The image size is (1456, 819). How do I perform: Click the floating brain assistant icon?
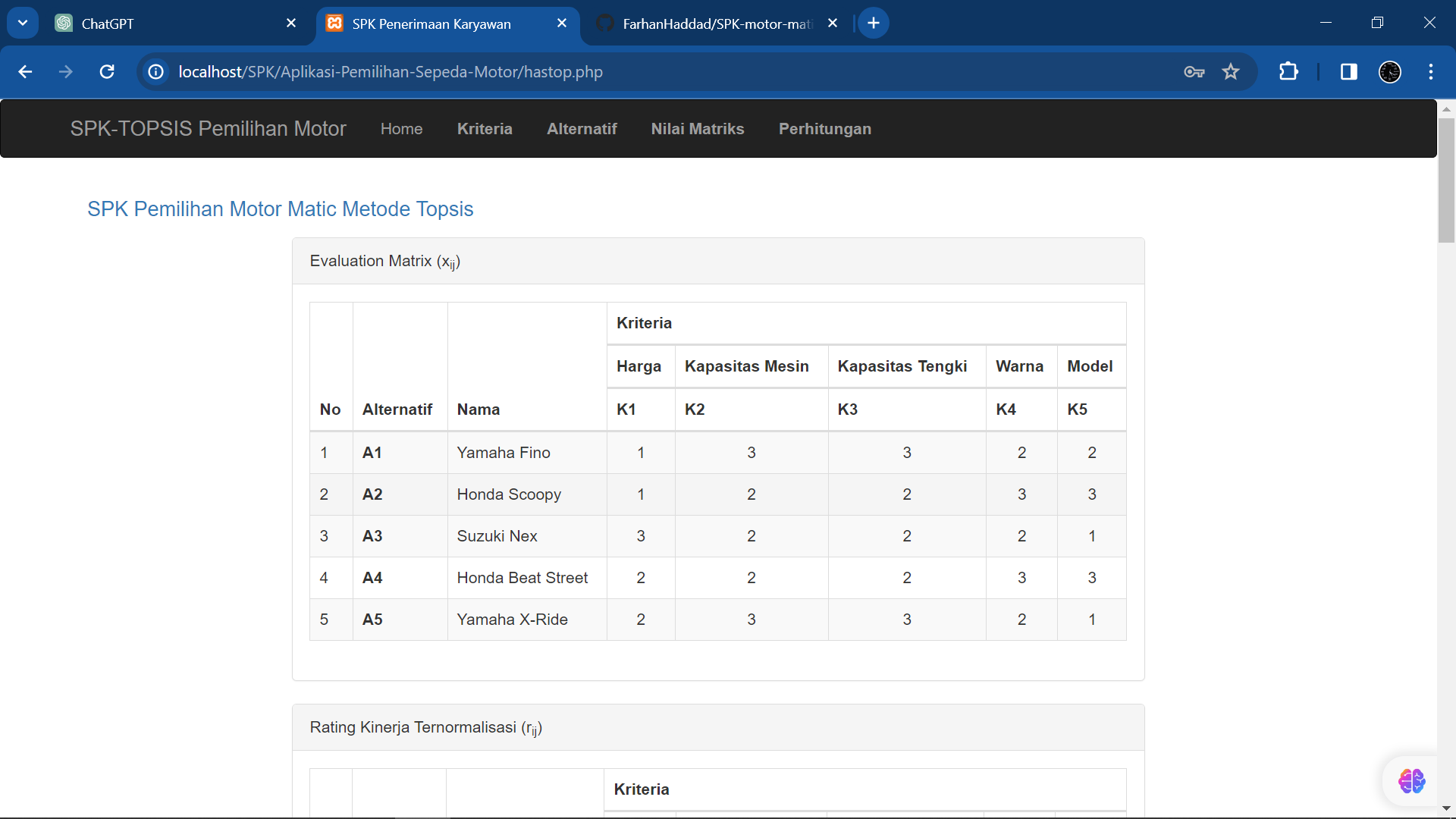pyautogui.click(x=1411, y=780)
